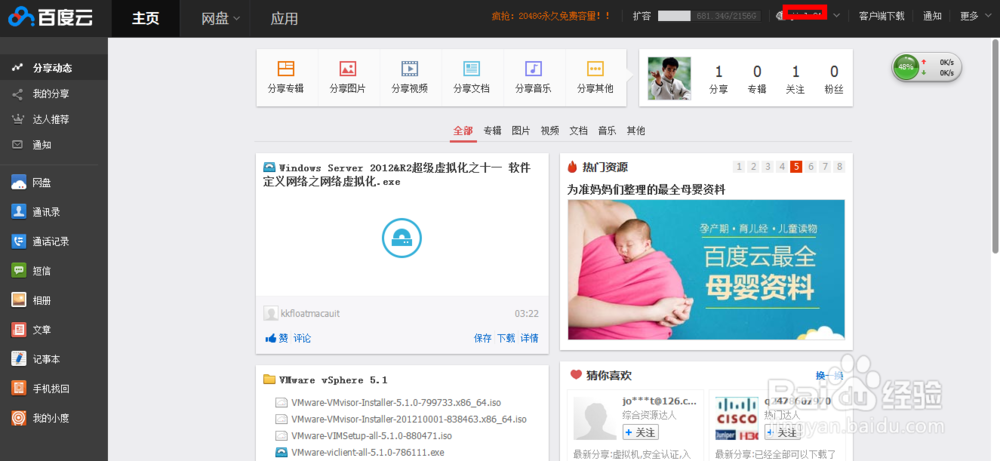Open 记事本 notepad in sidebar
This screenshot has width=1000, height=461.
click(54, 359)
